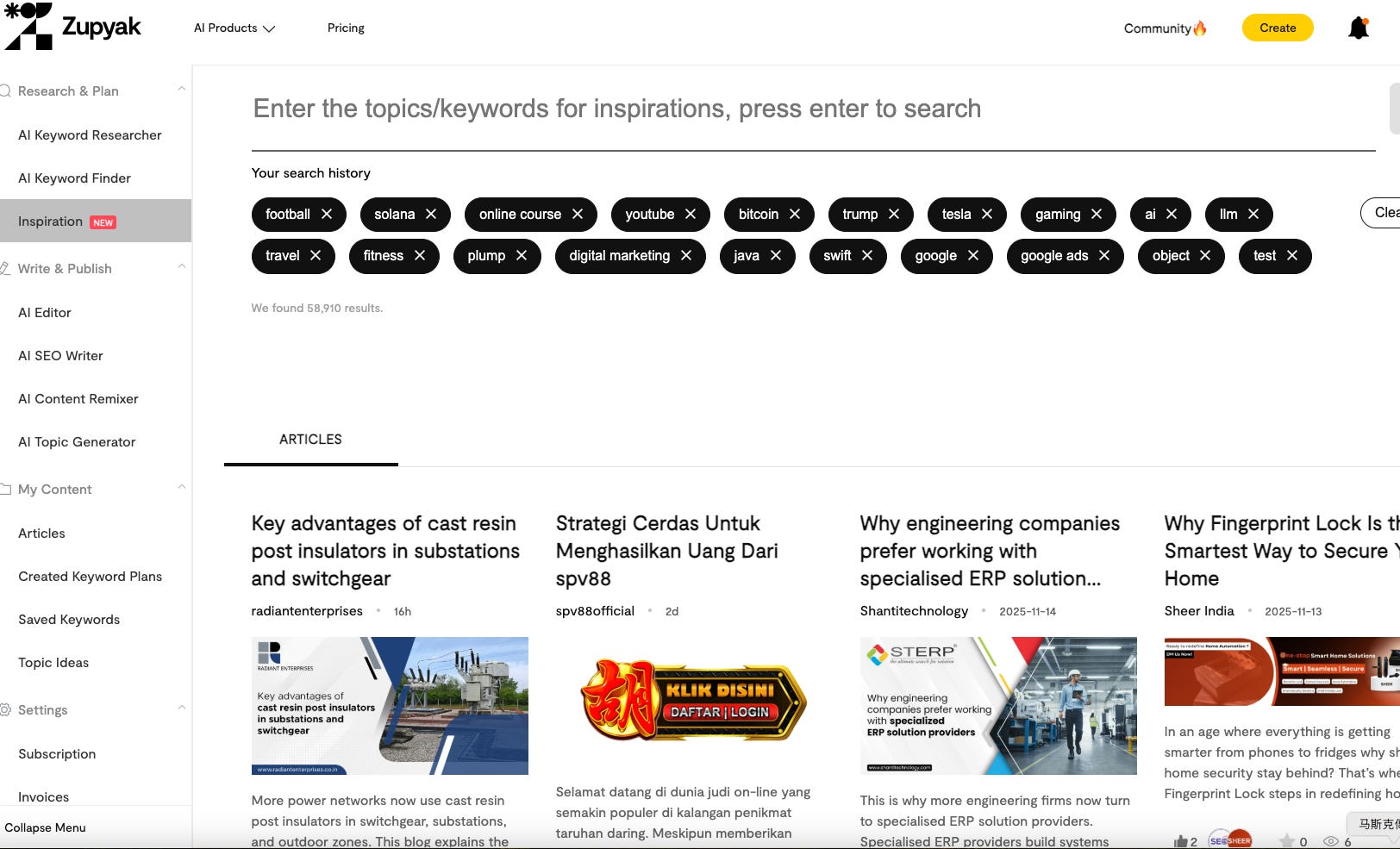
Task: Remove the fitness search chip
Action: pos(420,255)
